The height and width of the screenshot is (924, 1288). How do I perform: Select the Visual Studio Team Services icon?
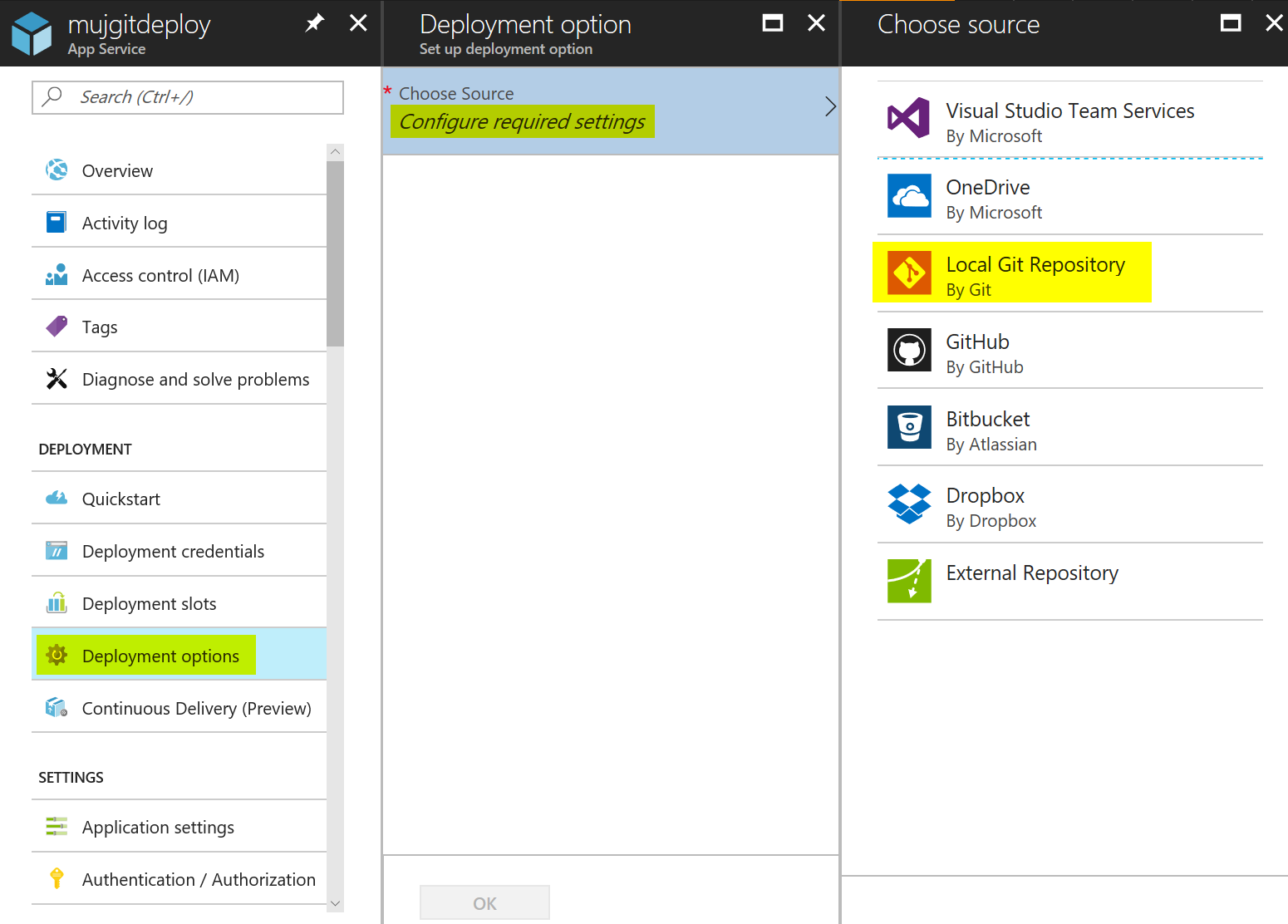[909, 118]
